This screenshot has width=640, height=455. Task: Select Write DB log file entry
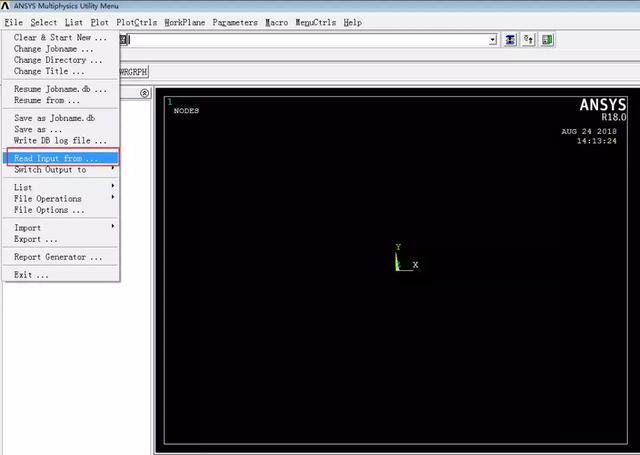pos(60,140)
